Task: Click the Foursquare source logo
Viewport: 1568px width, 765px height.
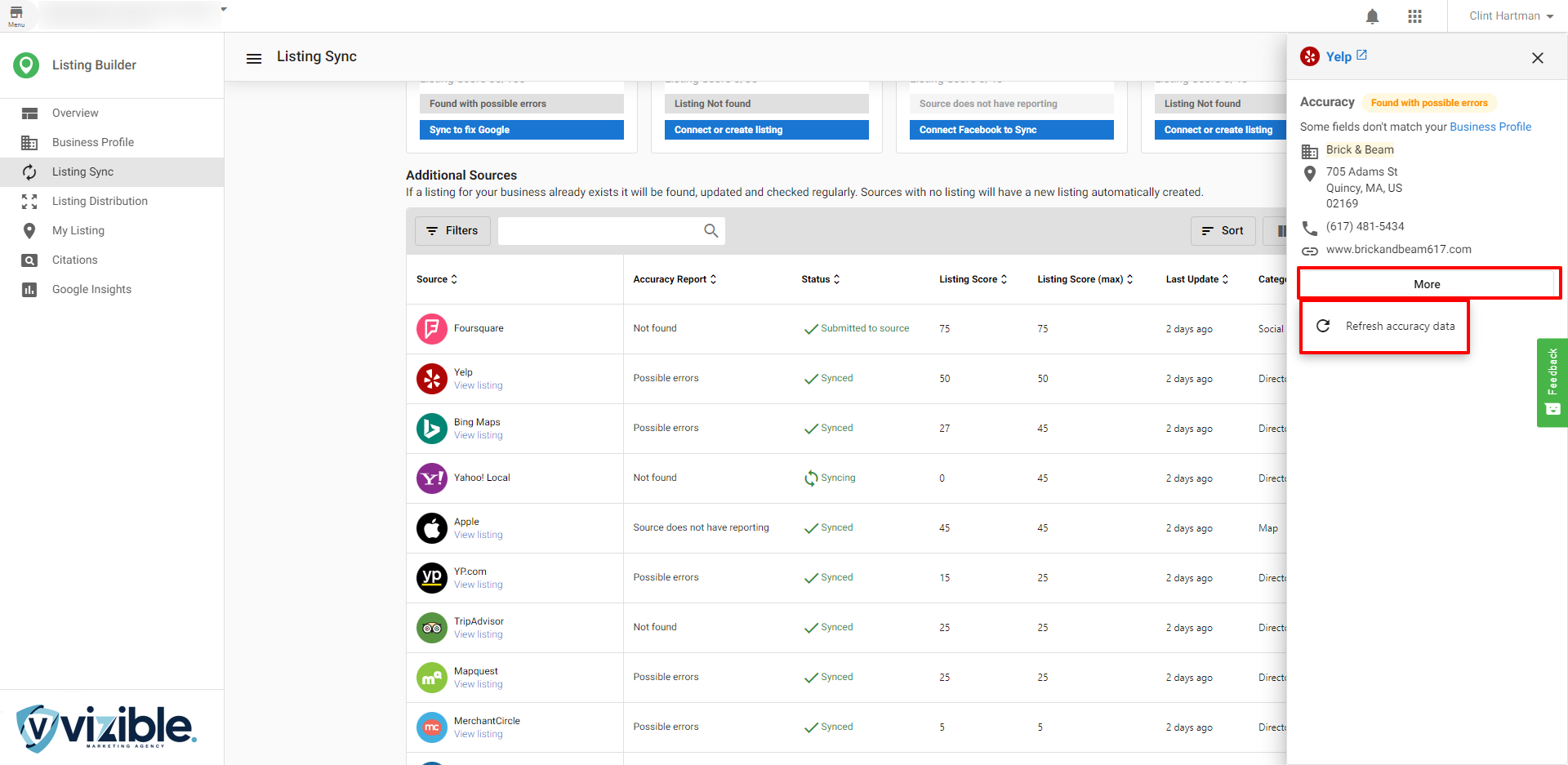Action: pyautogui.click(x=432, y=329)
